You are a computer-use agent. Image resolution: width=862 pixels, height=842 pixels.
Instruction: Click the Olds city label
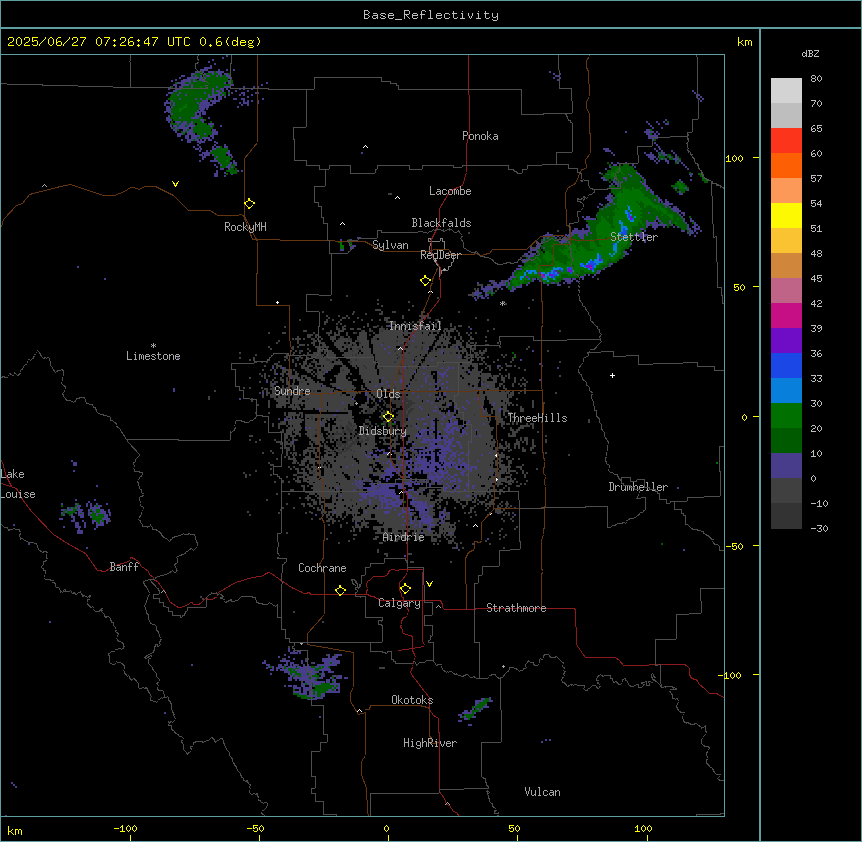coord(388,394)
